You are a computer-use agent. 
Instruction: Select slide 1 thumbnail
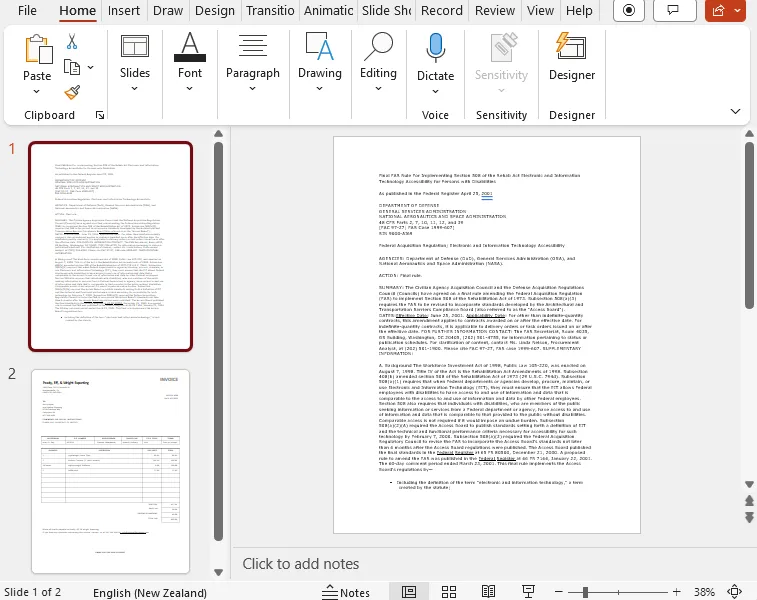pos(111,246)
